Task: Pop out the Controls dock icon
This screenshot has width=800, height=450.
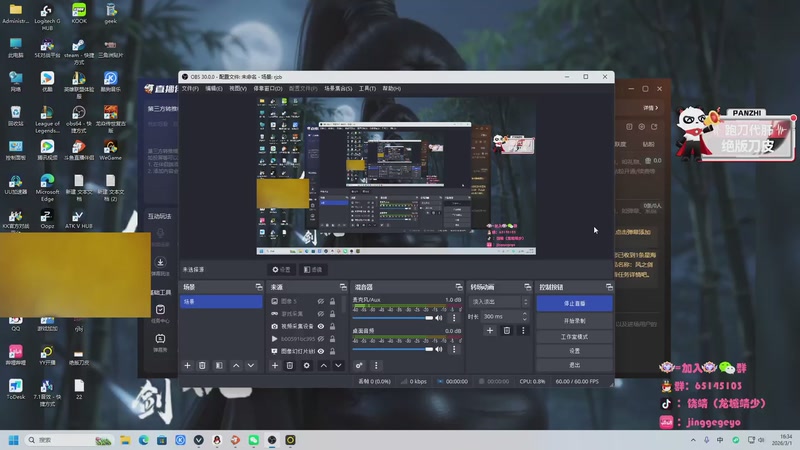Action: [609, 287]
